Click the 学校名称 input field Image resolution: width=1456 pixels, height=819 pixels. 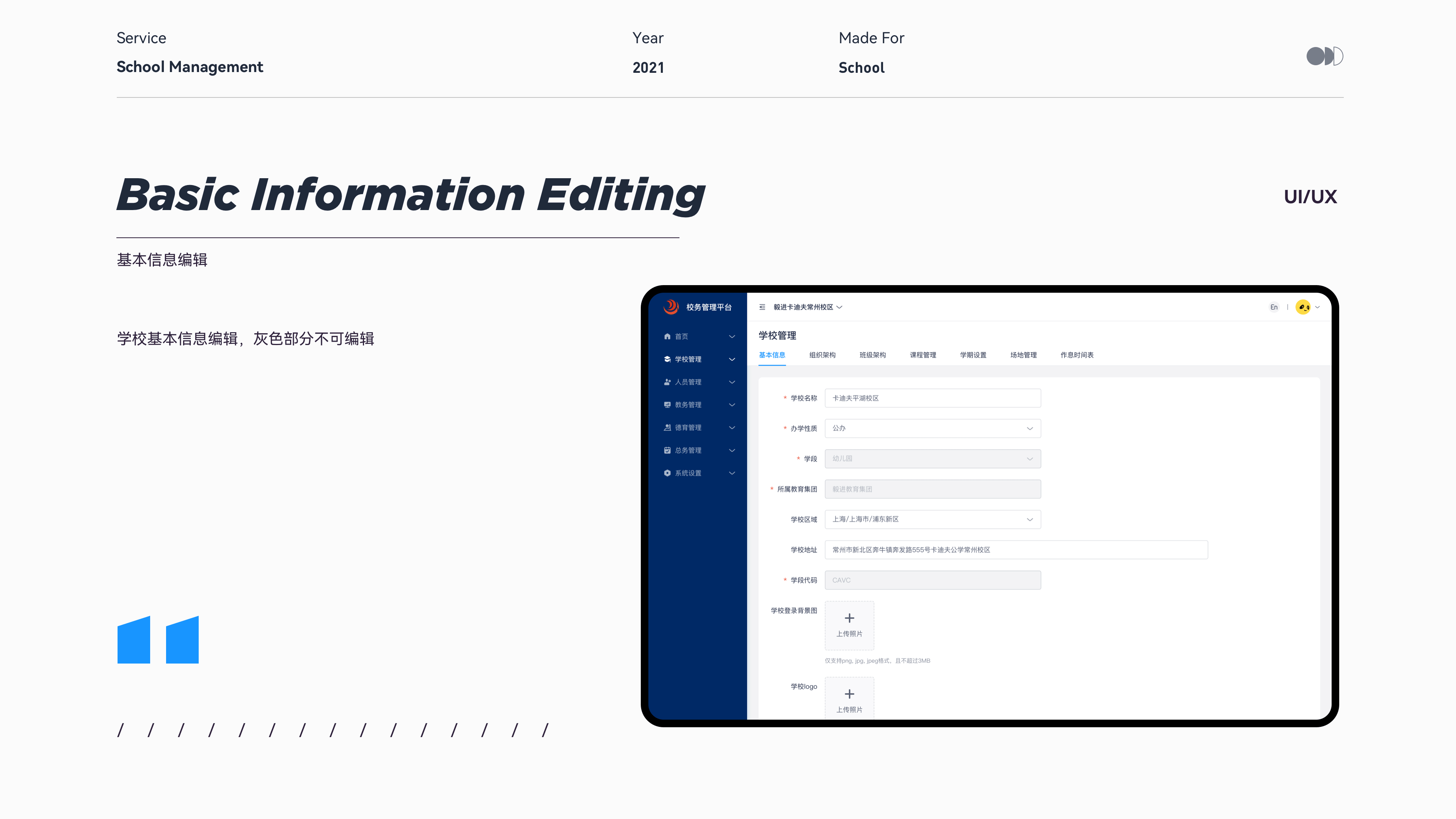click(x=933, y=398)
